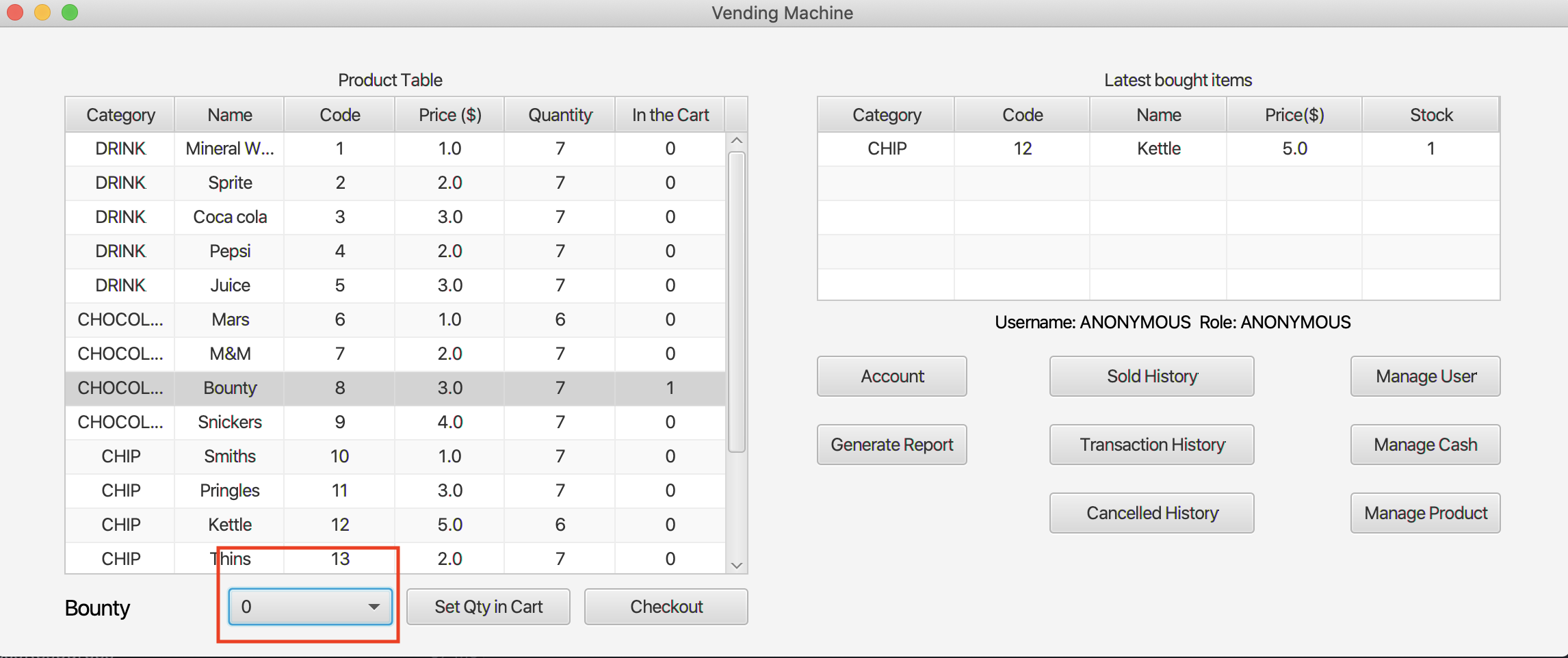Click the green macOS zoom window button

(70, 12)
